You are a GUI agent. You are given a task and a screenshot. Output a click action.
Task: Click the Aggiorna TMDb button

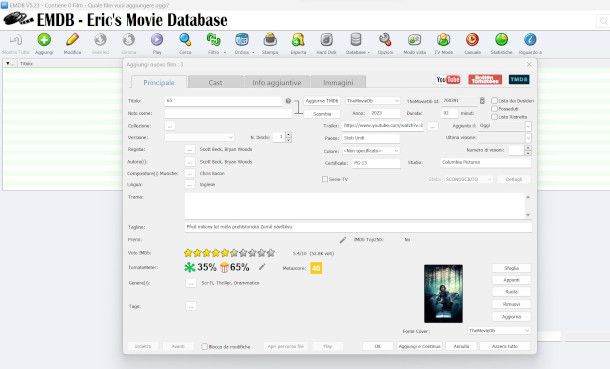pos(322,101)
